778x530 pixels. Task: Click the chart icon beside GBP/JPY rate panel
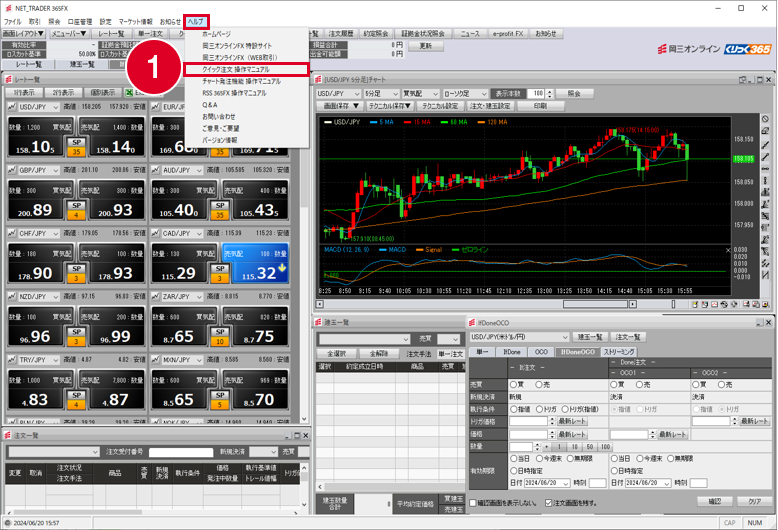(12, 170)
